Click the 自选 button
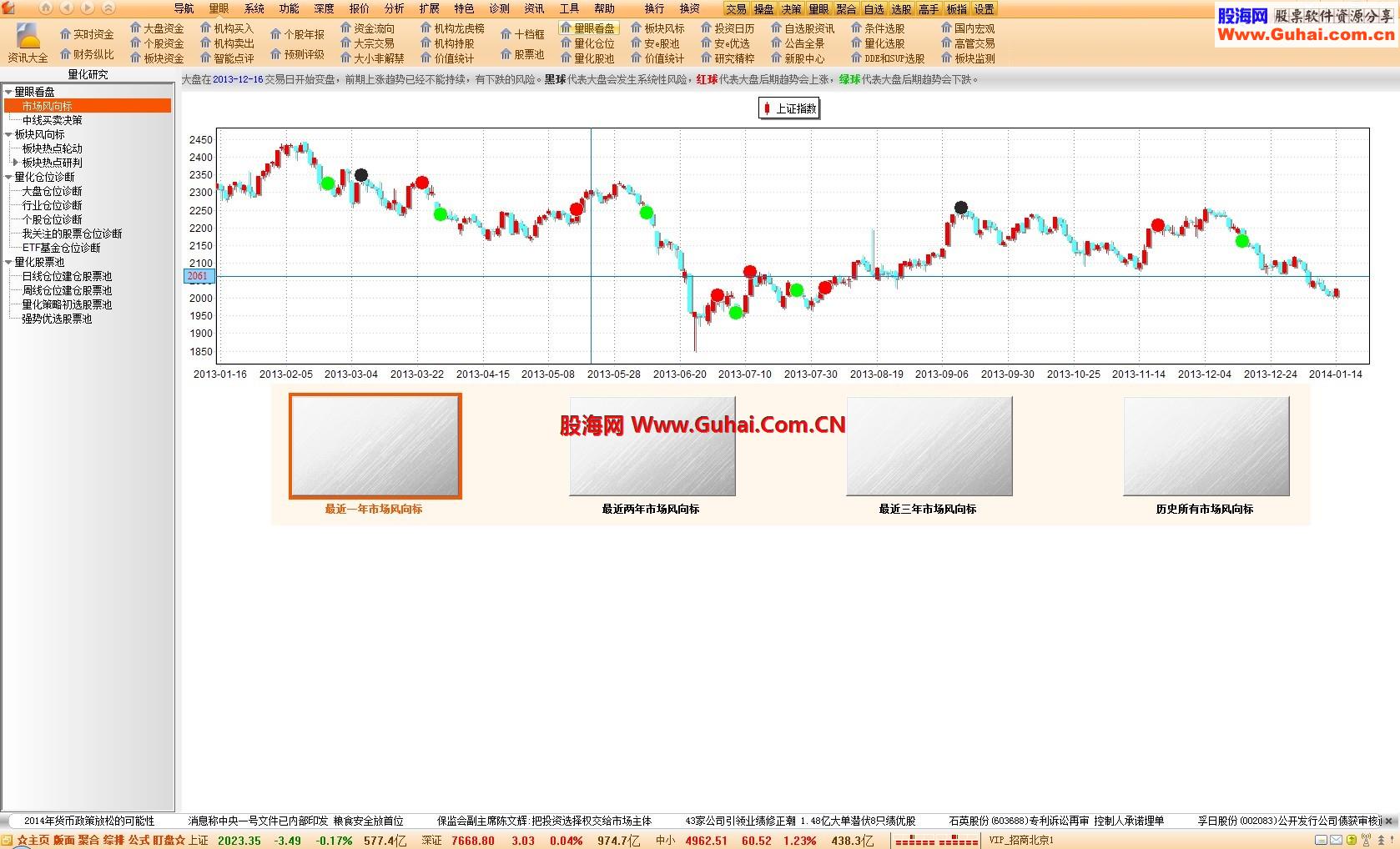 (874, 9)
